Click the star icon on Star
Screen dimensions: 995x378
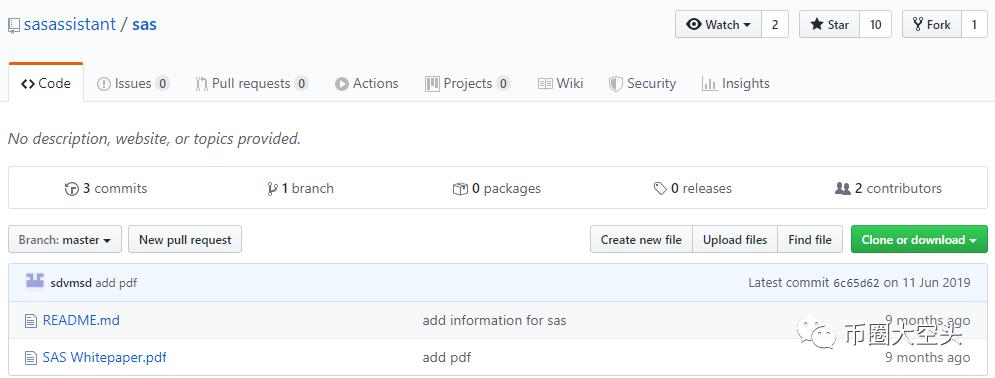[817, 24]
